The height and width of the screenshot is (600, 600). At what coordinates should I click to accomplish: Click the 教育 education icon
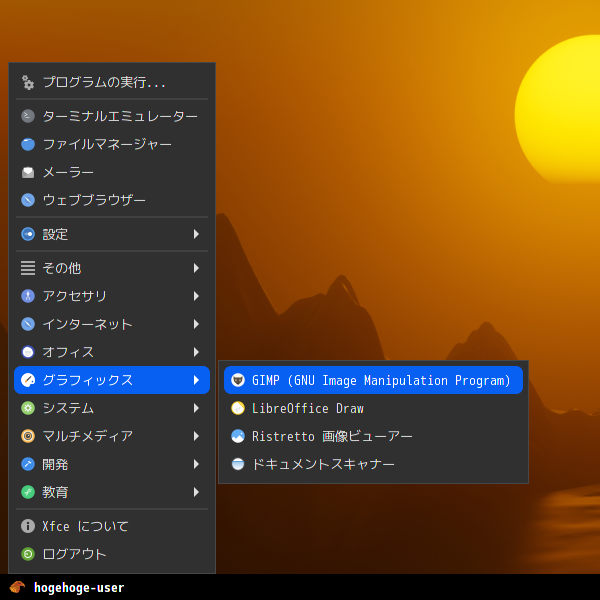[x=28, y=492]
